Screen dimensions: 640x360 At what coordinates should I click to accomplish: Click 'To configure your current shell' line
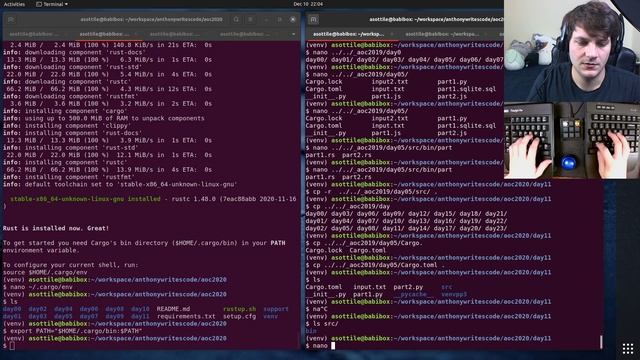pyautogui.click(x=71, y=265)
